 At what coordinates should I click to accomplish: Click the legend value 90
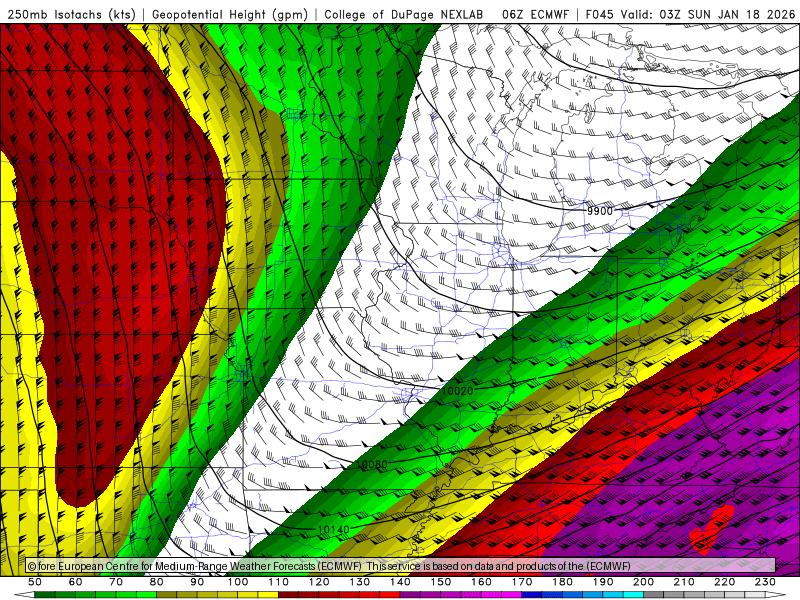tap(197, 582)
